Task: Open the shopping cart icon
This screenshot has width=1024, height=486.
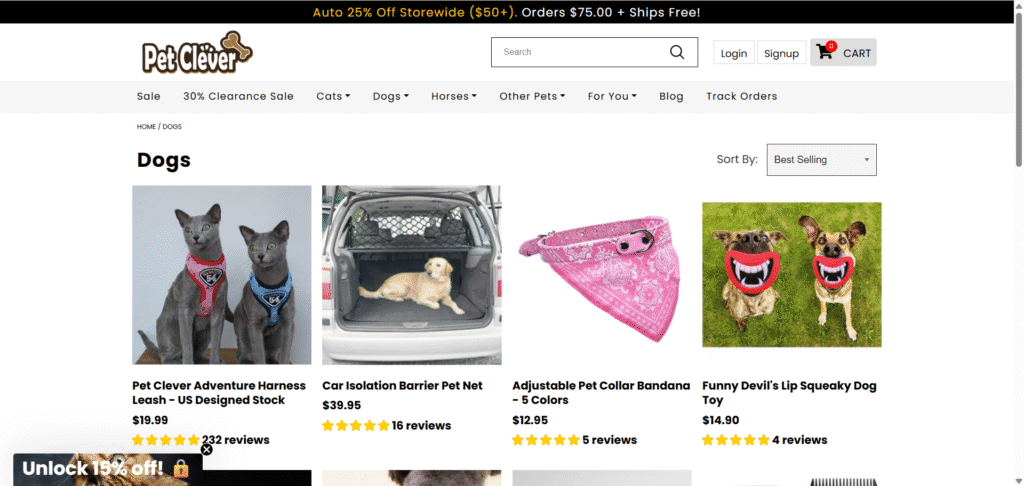Action: tap(825, 52)
